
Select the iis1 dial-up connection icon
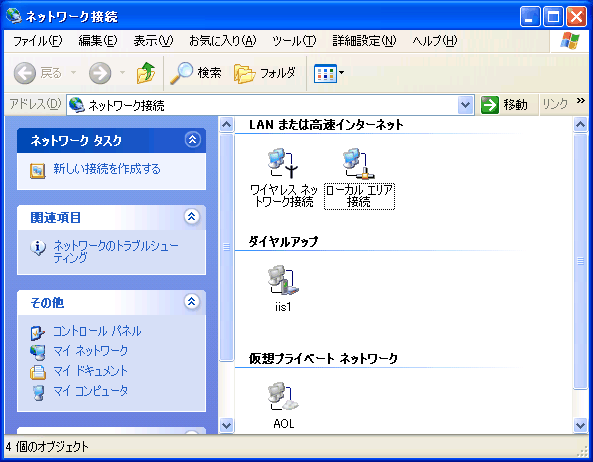[x=283, y=280]
